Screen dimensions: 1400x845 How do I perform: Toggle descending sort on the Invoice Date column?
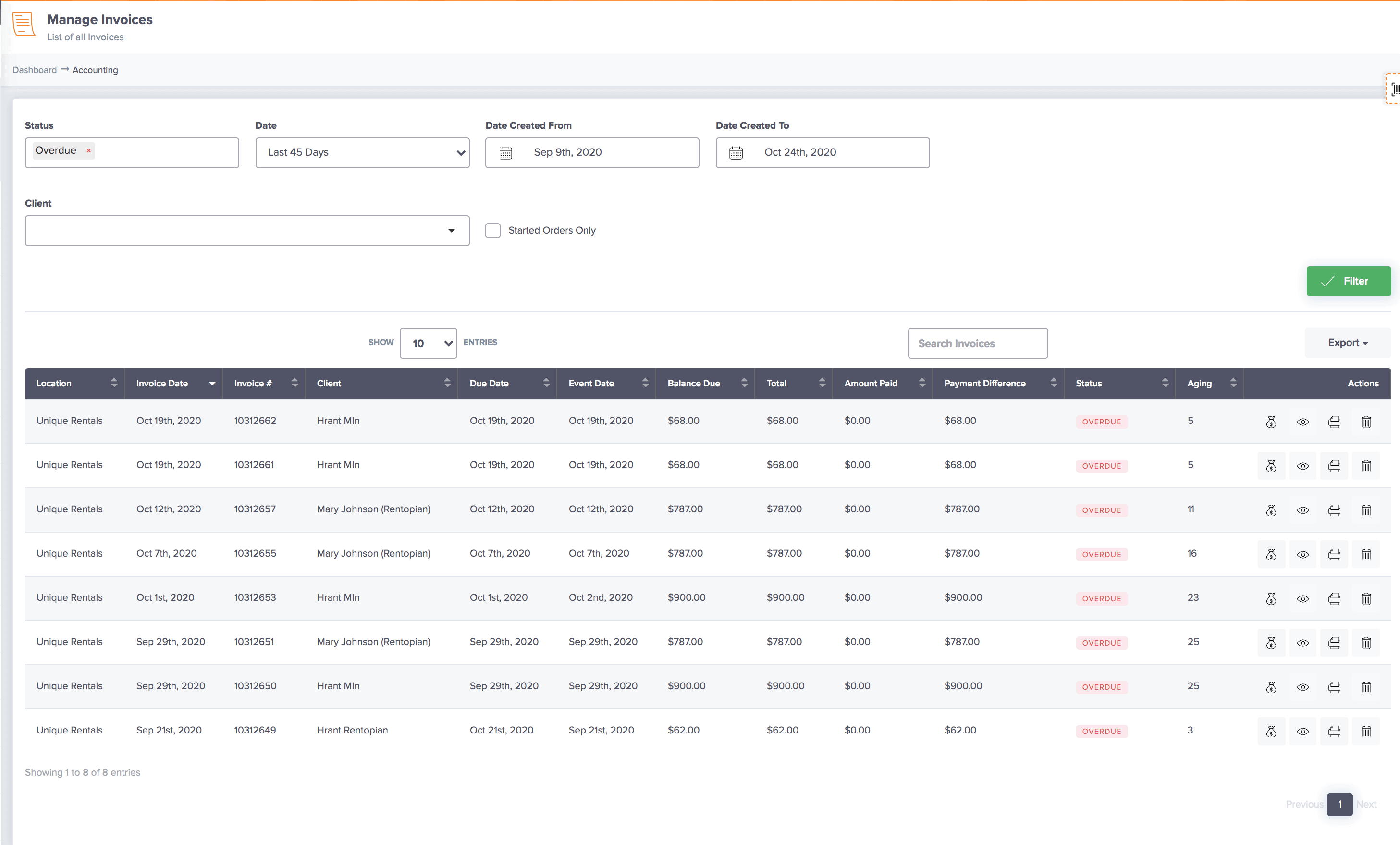pyautogui.click(x=212, y=383)
